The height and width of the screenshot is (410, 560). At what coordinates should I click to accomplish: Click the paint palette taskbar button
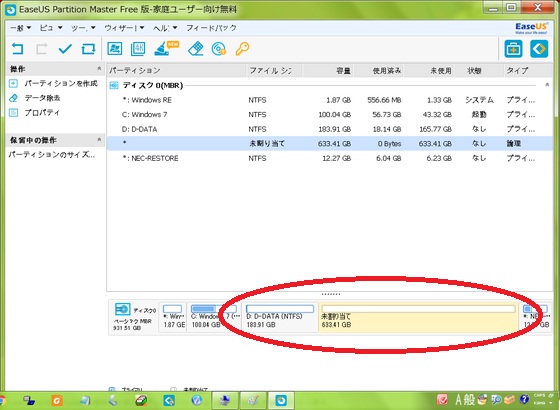(253, 400)
